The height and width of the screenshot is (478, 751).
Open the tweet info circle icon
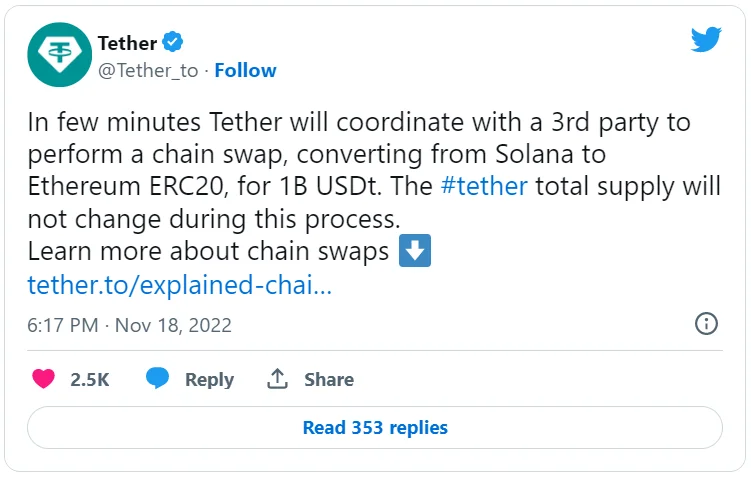[706, 324]
